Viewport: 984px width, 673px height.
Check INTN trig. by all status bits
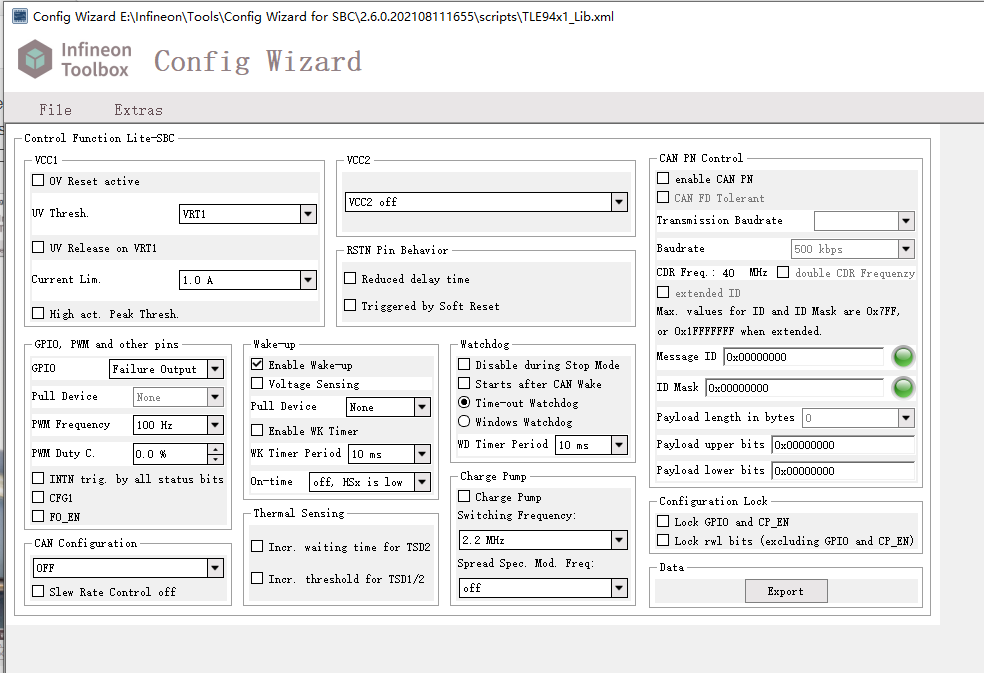click(x=38, y=478)
